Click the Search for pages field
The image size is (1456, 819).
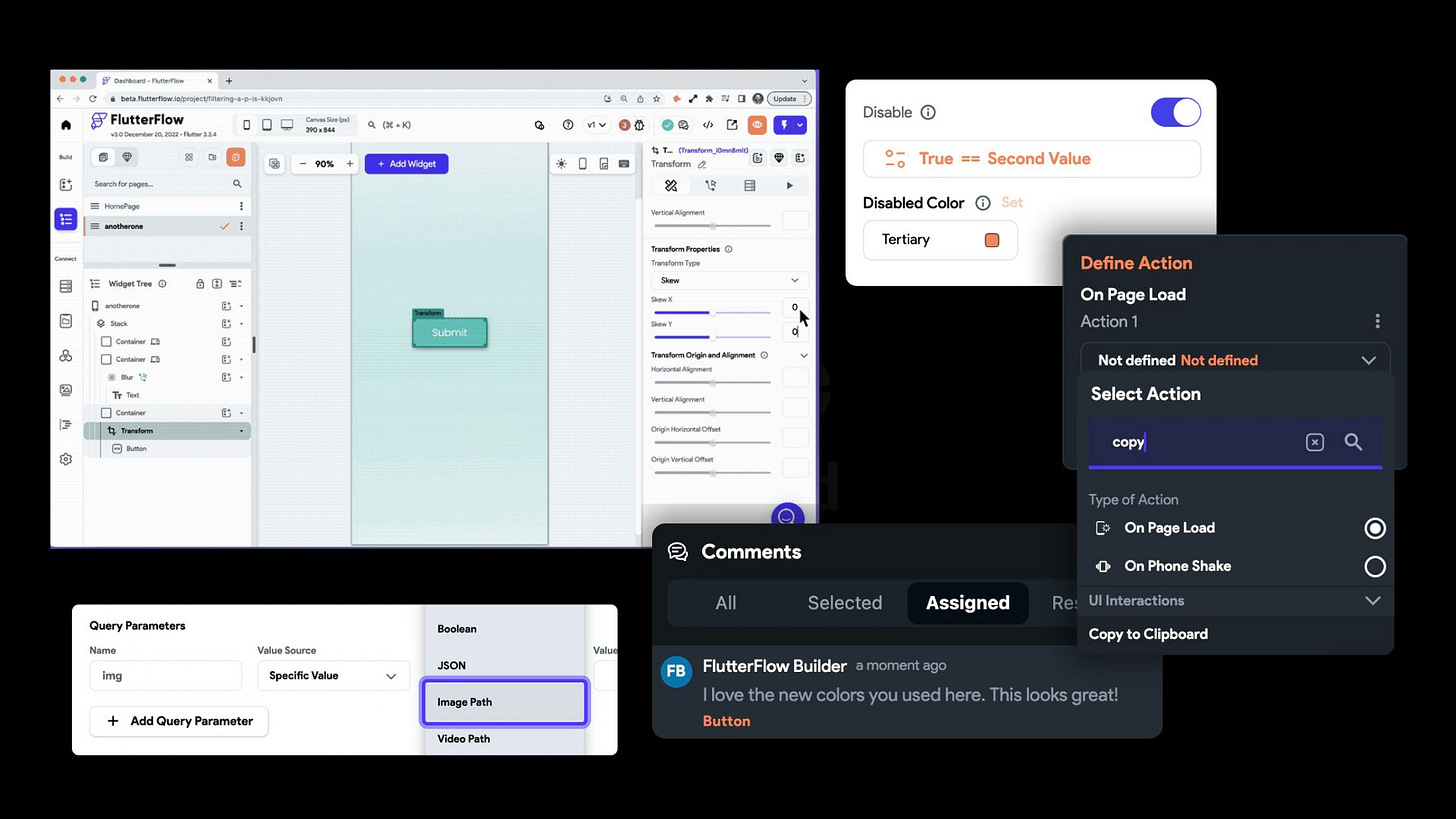click(x=167, y=184)
